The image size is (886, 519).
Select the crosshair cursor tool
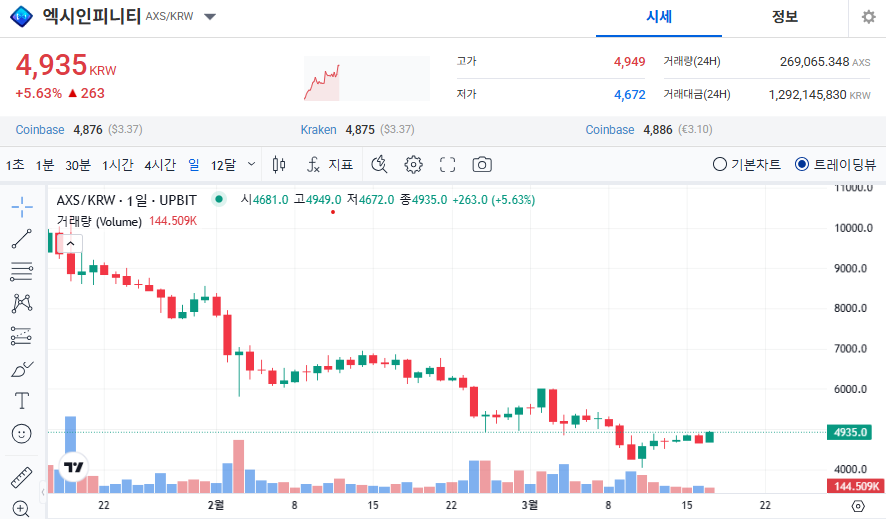point(22,207)
